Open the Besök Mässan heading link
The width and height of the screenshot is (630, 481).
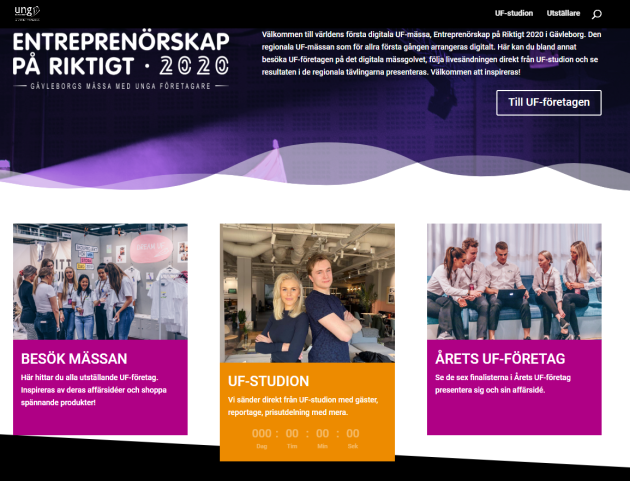[x=74, y=358]
